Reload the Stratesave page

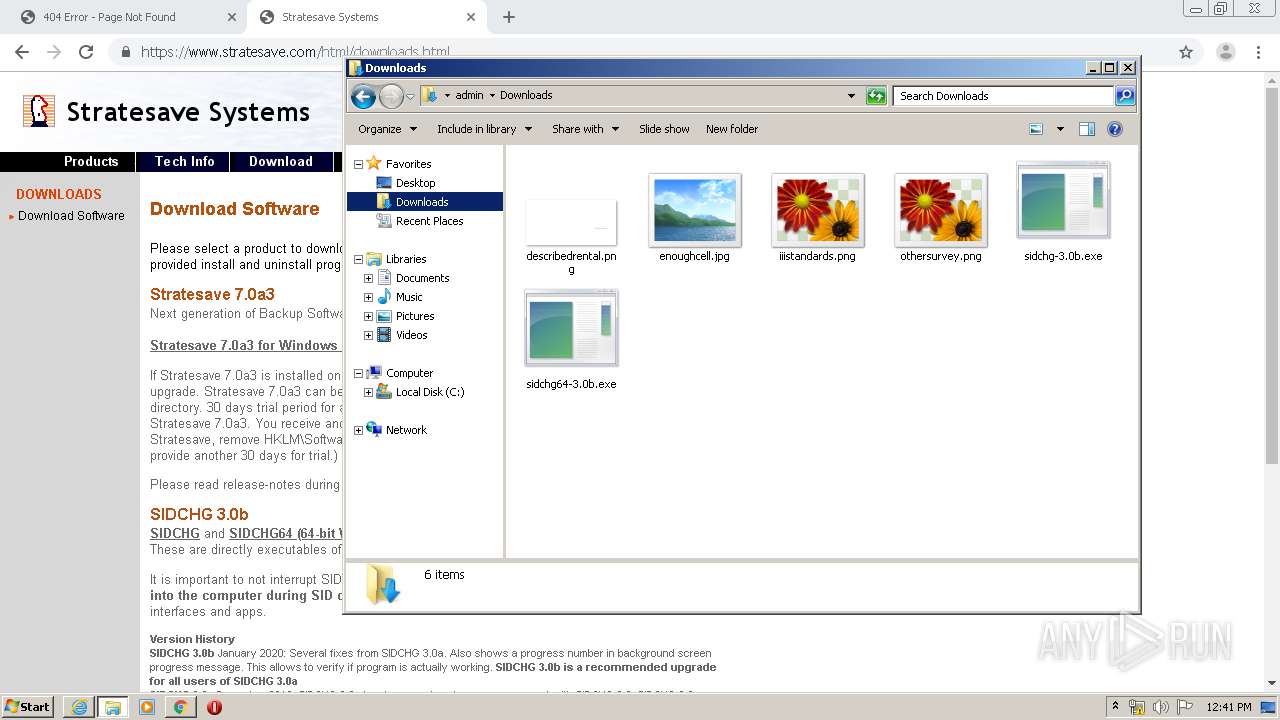(86, 52)
